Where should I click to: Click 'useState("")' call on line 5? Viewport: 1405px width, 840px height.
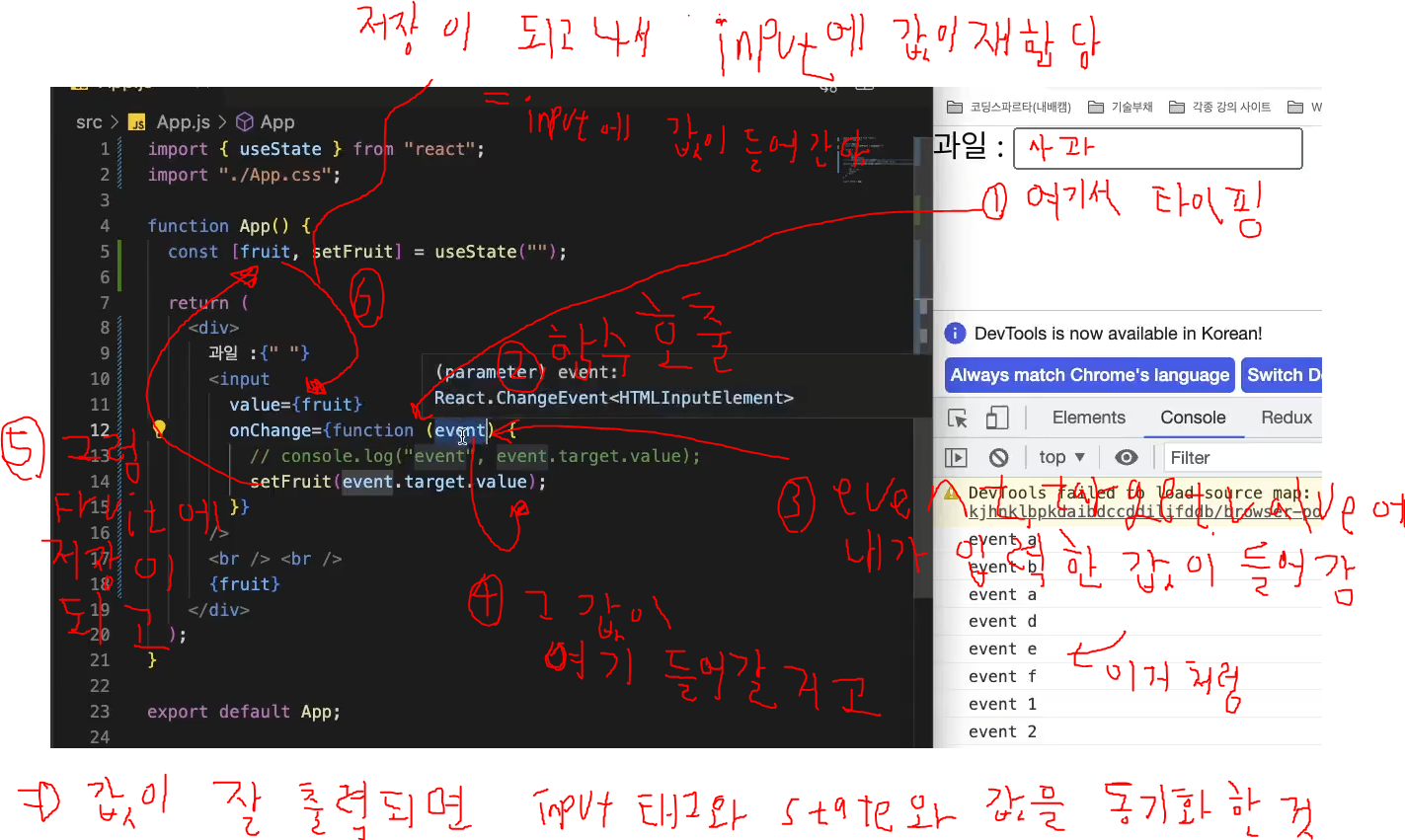pos(497,252)
